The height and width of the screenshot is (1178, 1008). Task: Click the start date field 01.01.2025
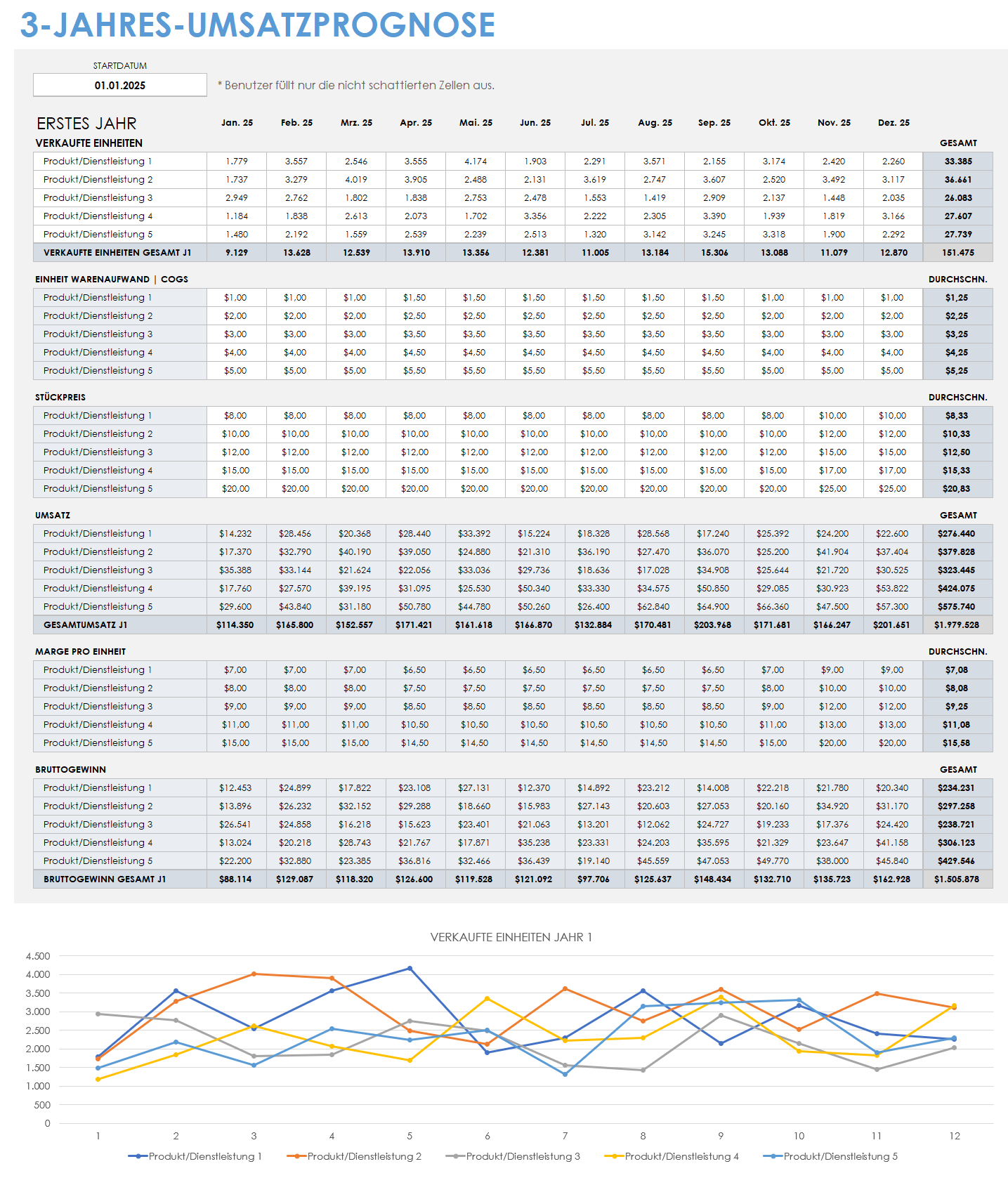[120, 85]
